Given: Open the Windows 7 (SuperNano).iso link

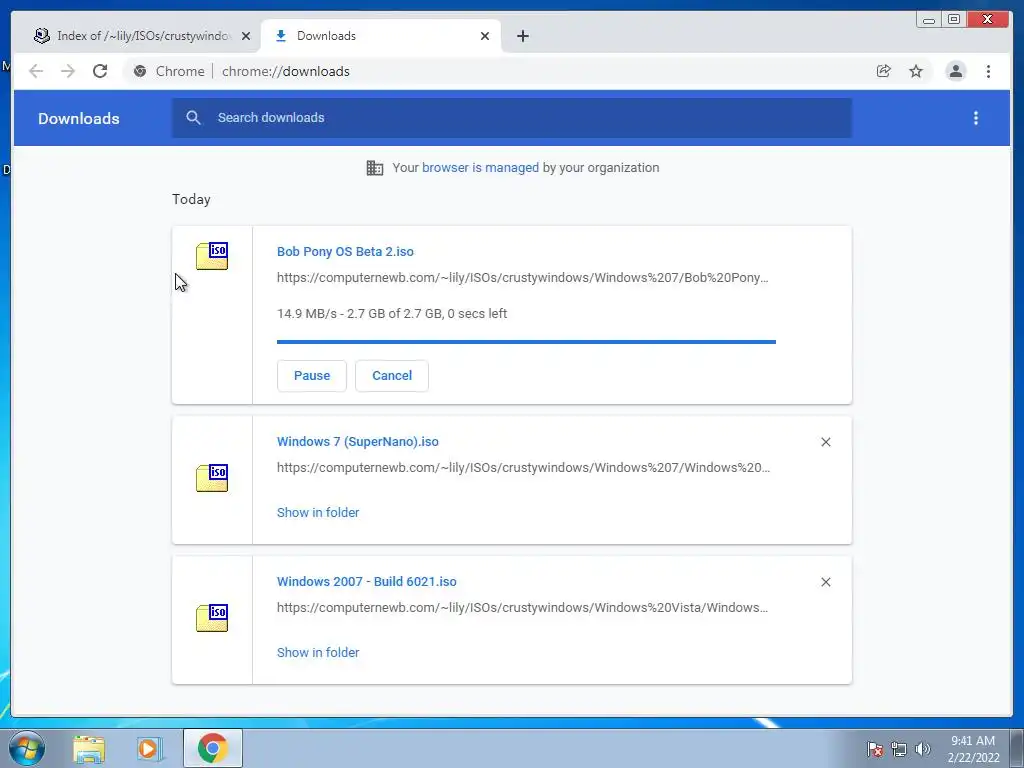Looking at the screenshot, I should pyautogui.click(x=357, y=441).
